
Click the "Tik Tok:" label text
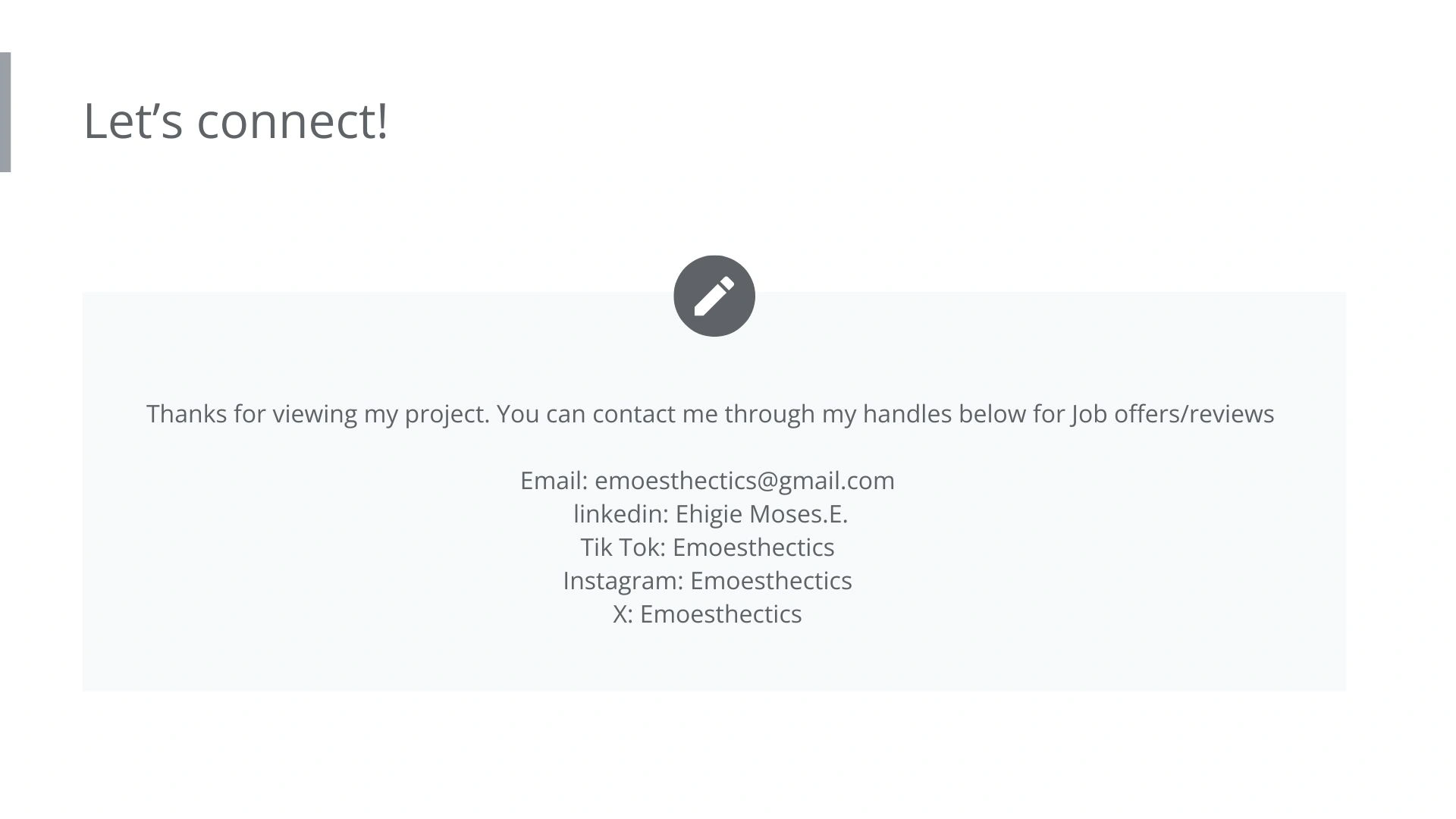[623, 548]
